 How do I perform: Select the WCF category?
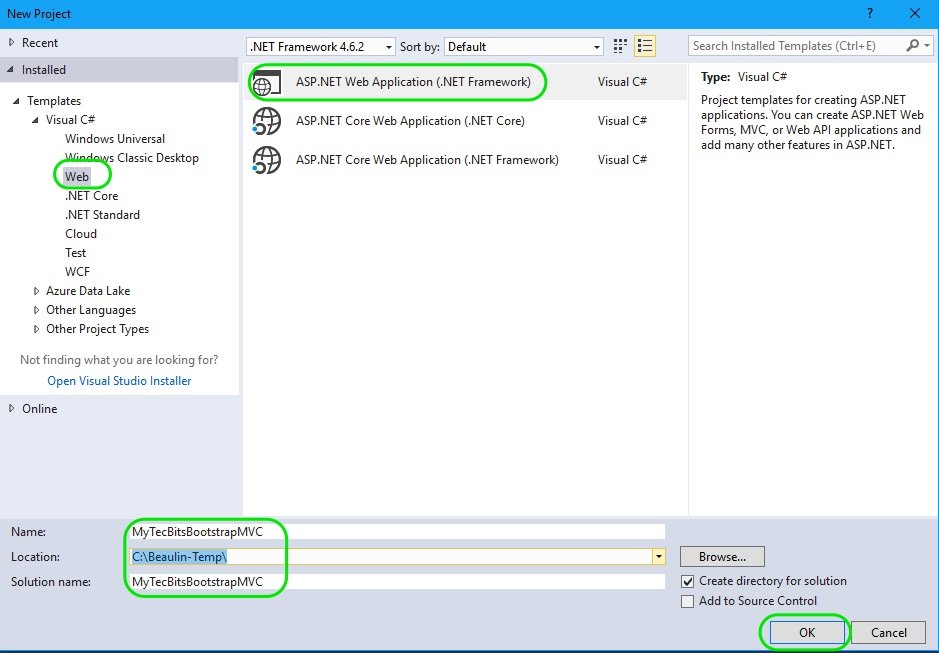(x=77, y=272)
